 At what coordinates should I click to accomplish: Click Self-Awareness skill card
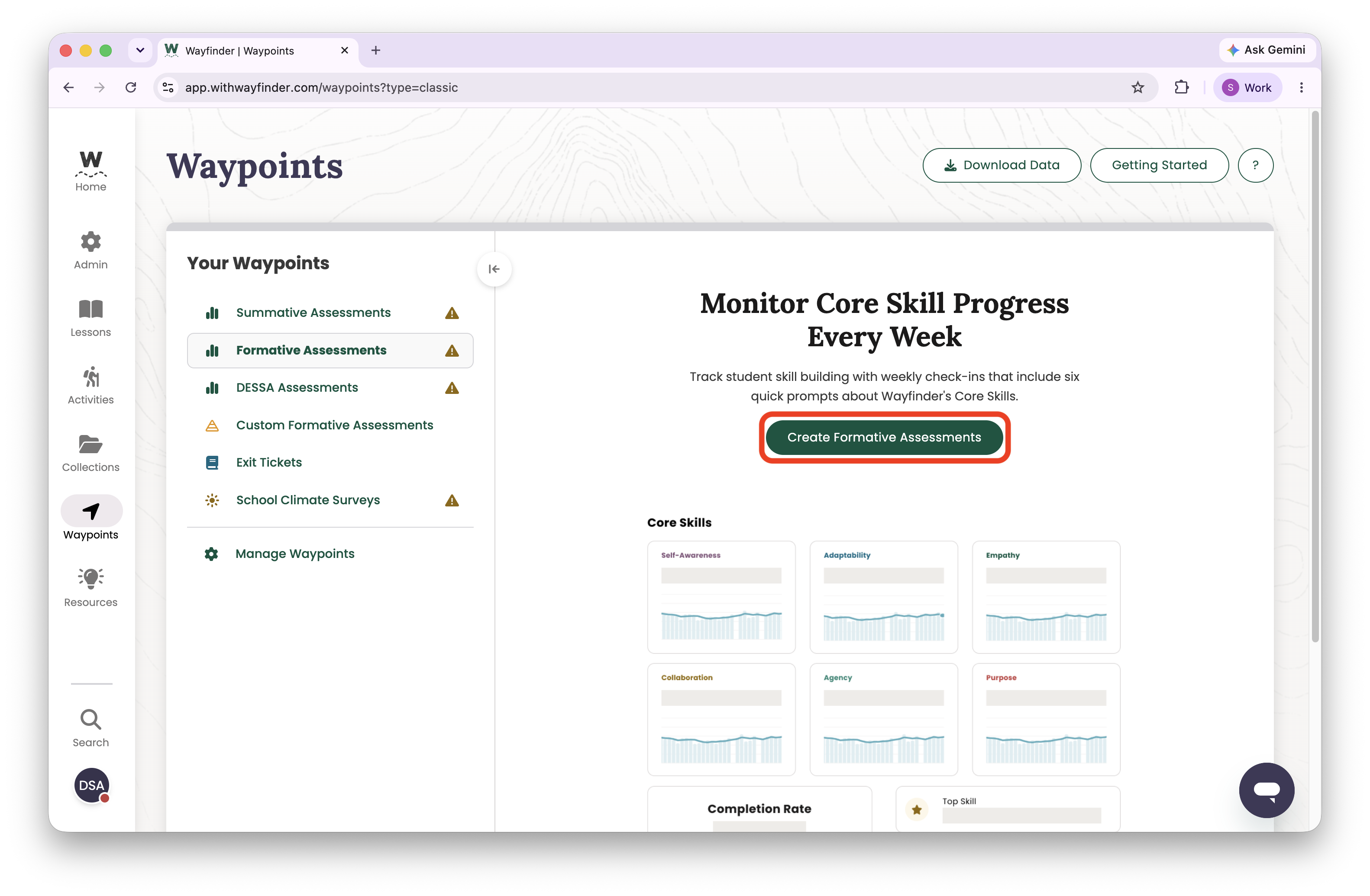(x=721, y=597)
